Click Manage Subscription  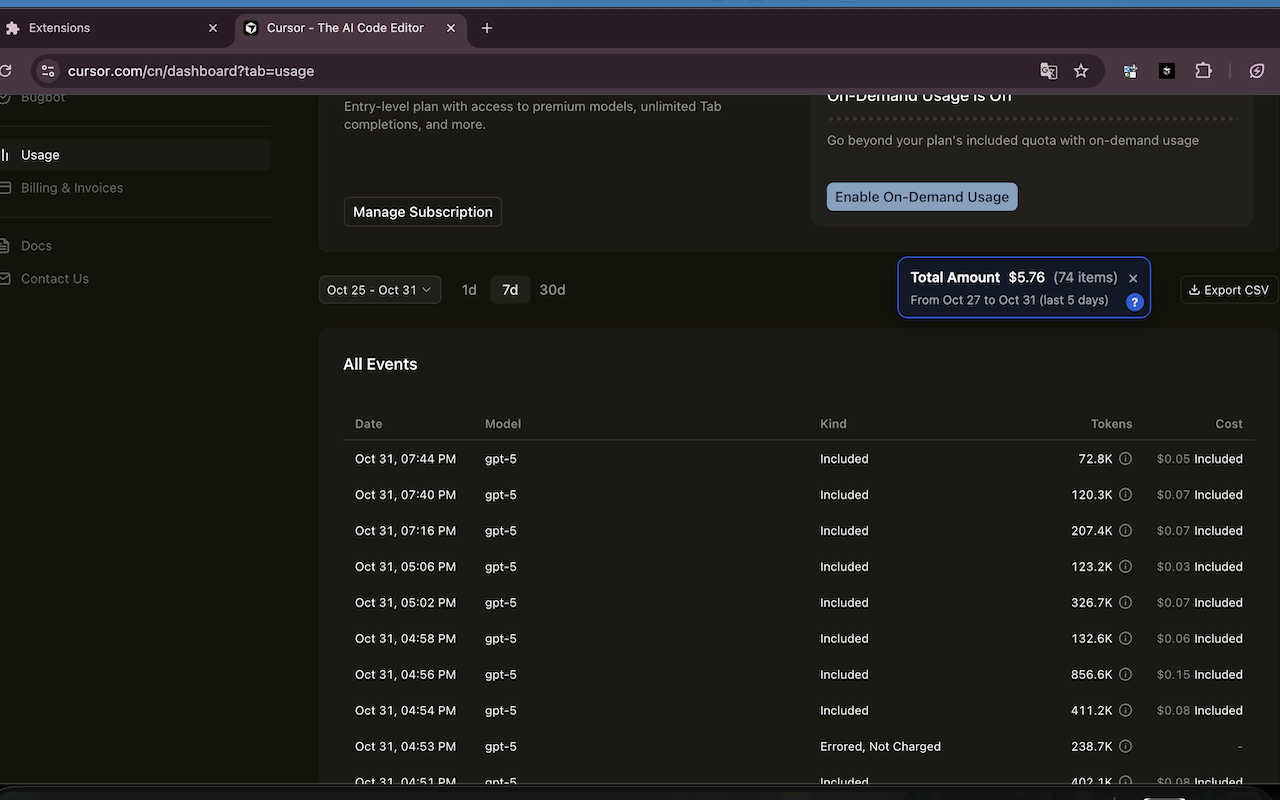tap(422, 211)
